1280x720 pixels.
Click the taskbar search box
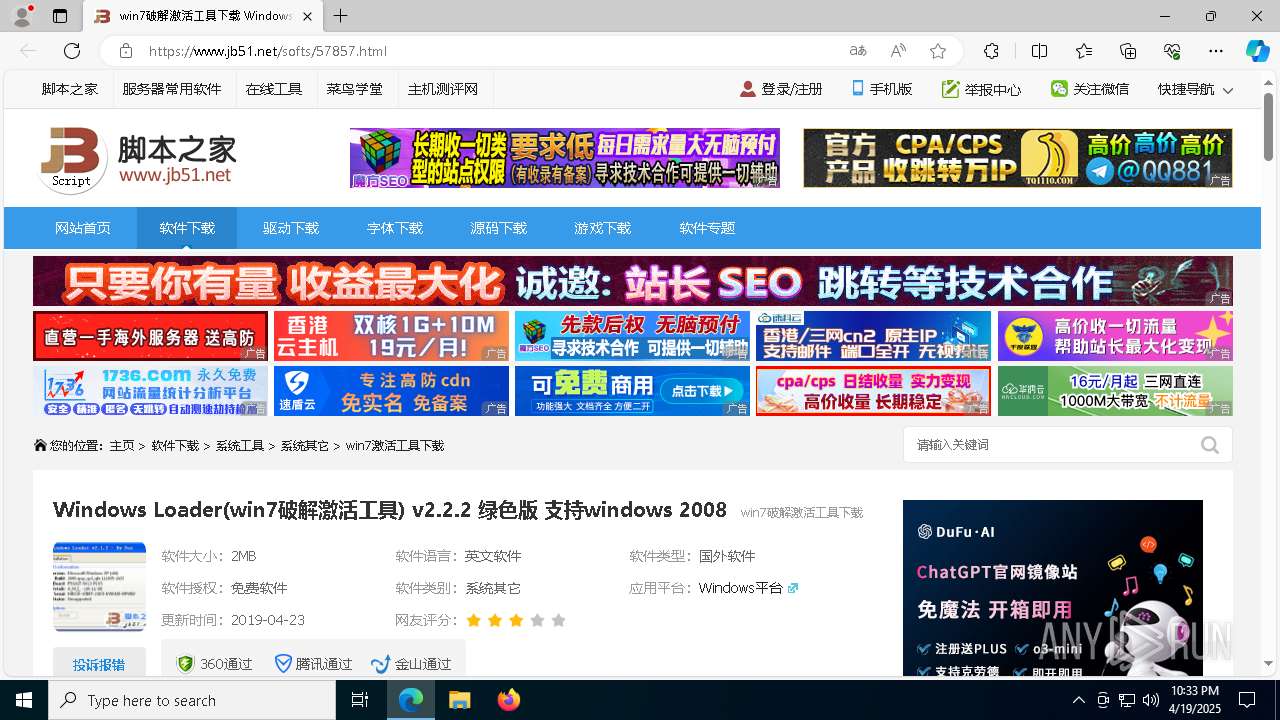pos(192,700)
